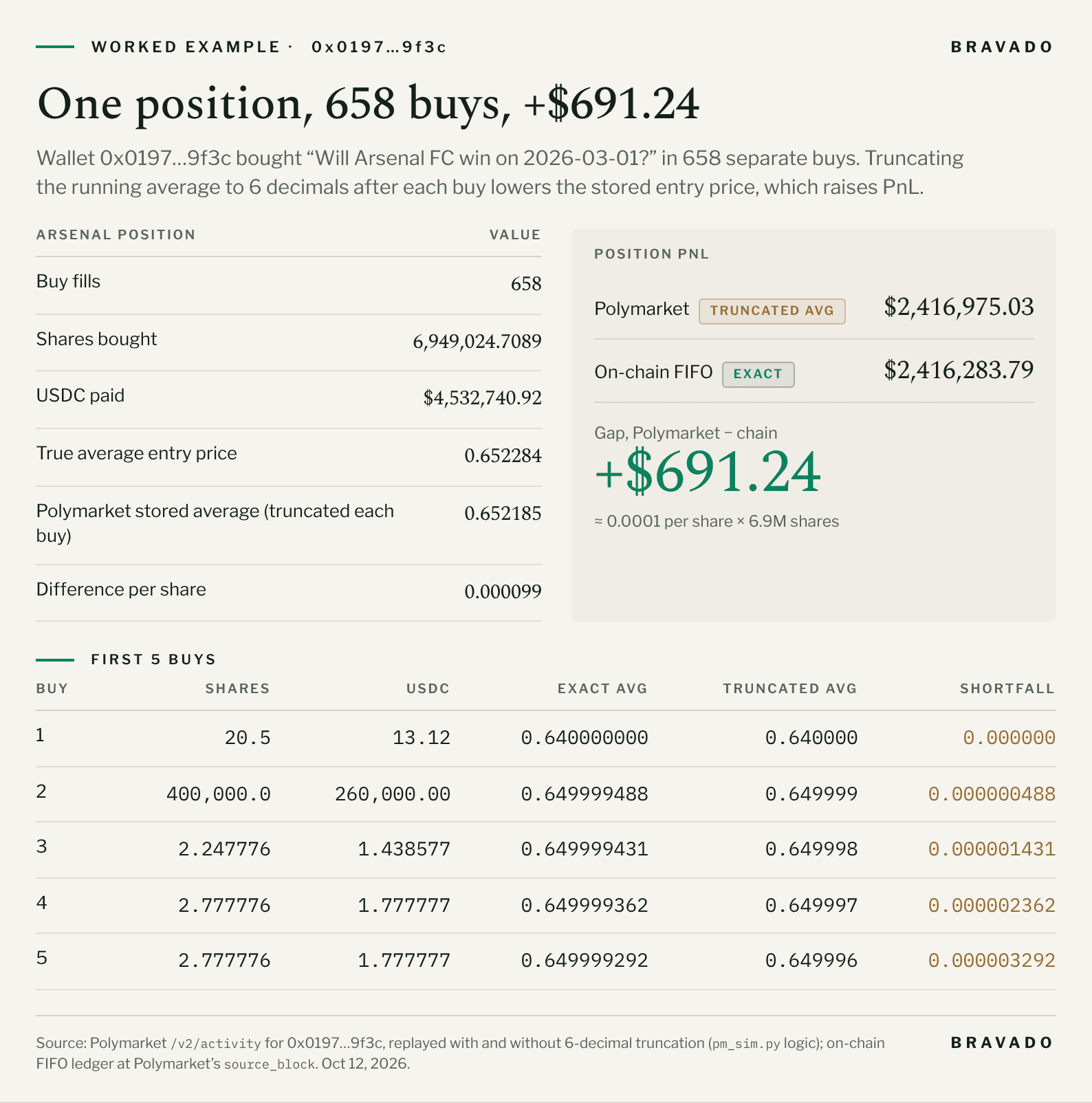The image size is (1092, 1103).
Task: Select the shares value 400,000.0 in buy 2
Action: [x=219, y=794]
